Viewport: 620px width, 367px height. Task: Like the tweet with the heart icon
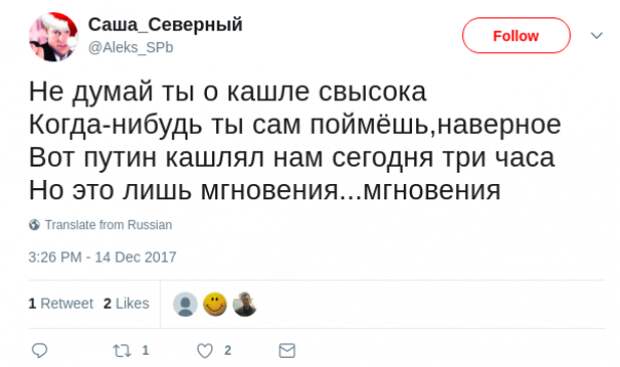(205, 351)
